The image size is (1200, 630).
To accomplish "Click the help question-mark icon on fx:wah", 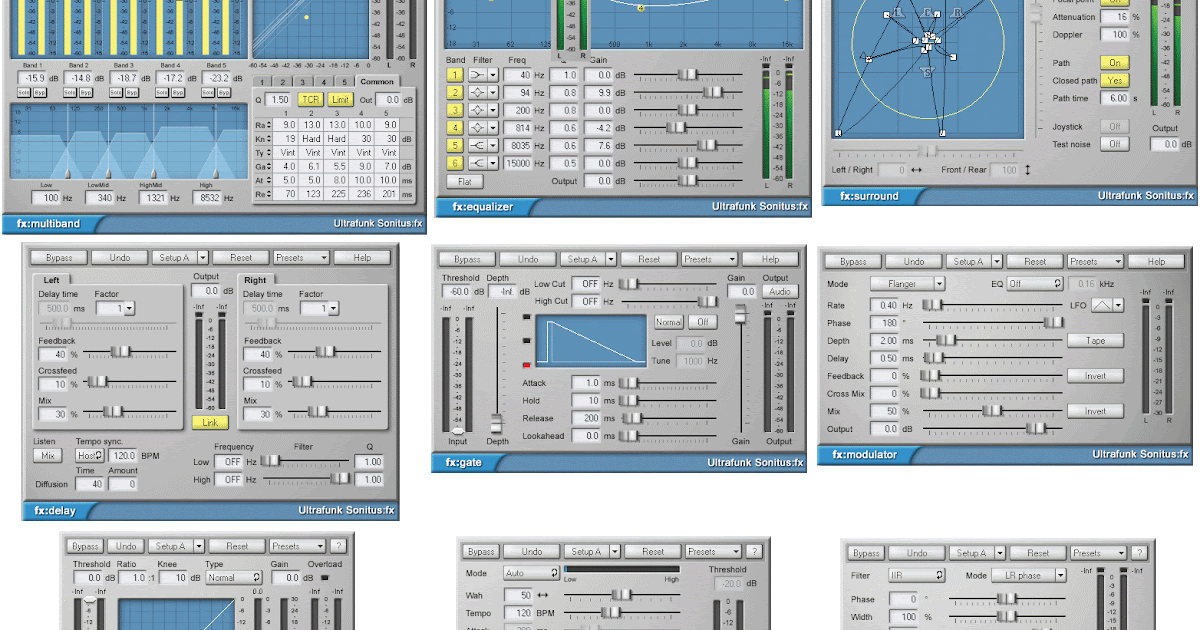I will [754, 551].
